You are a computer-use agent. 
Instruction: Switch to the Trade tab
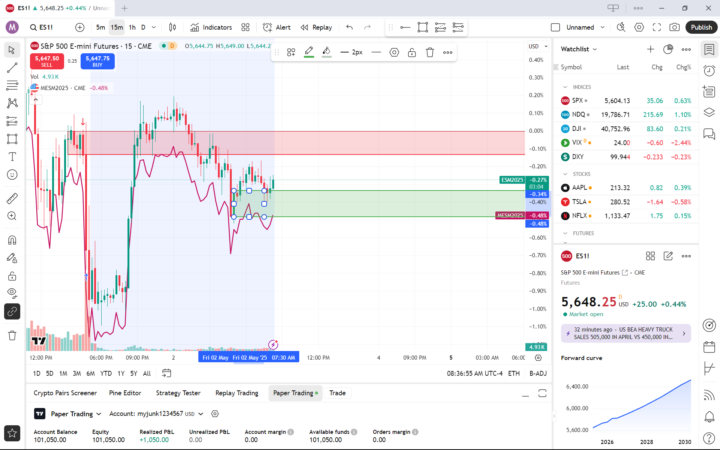[x=337, y=393]
